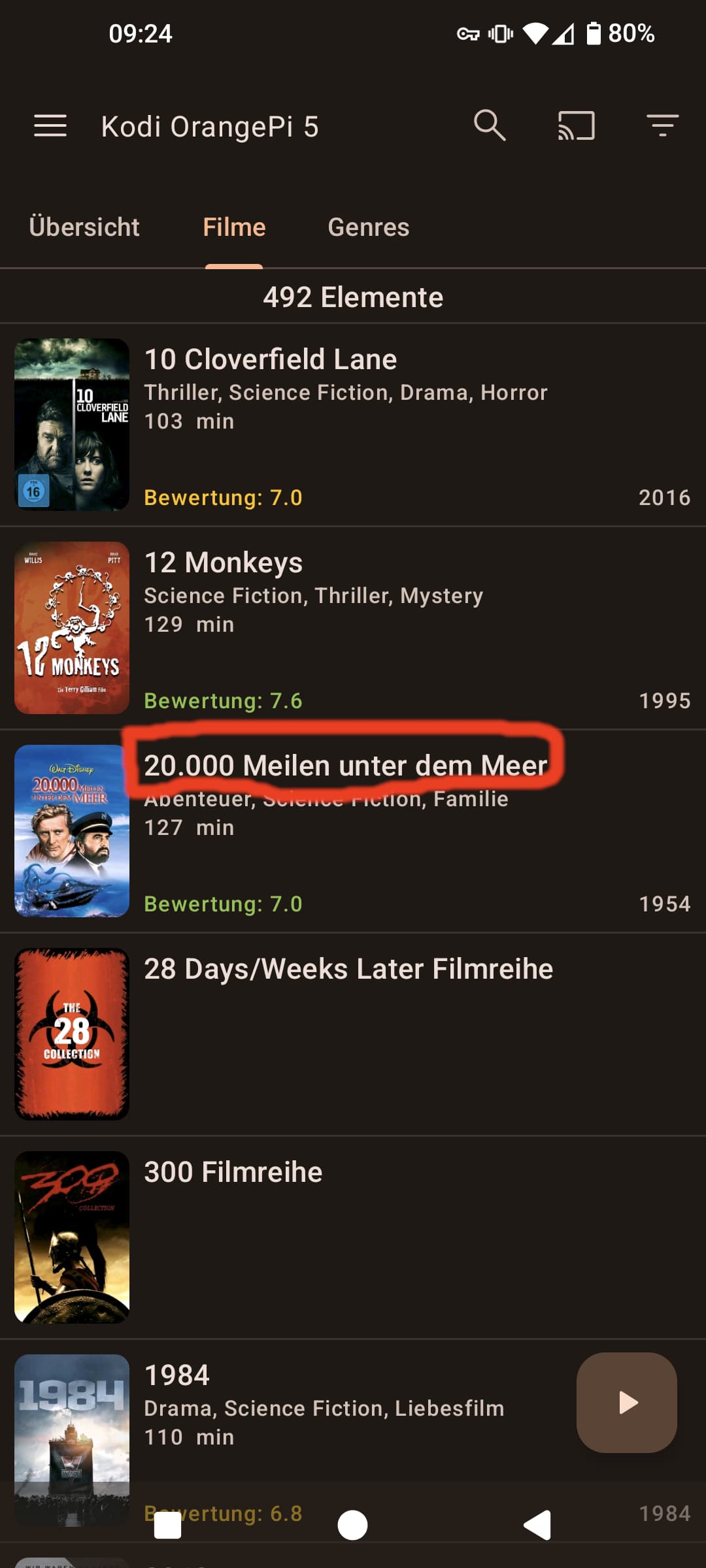
Task: Switch to the Genres tab
Action: coord(369,227)
